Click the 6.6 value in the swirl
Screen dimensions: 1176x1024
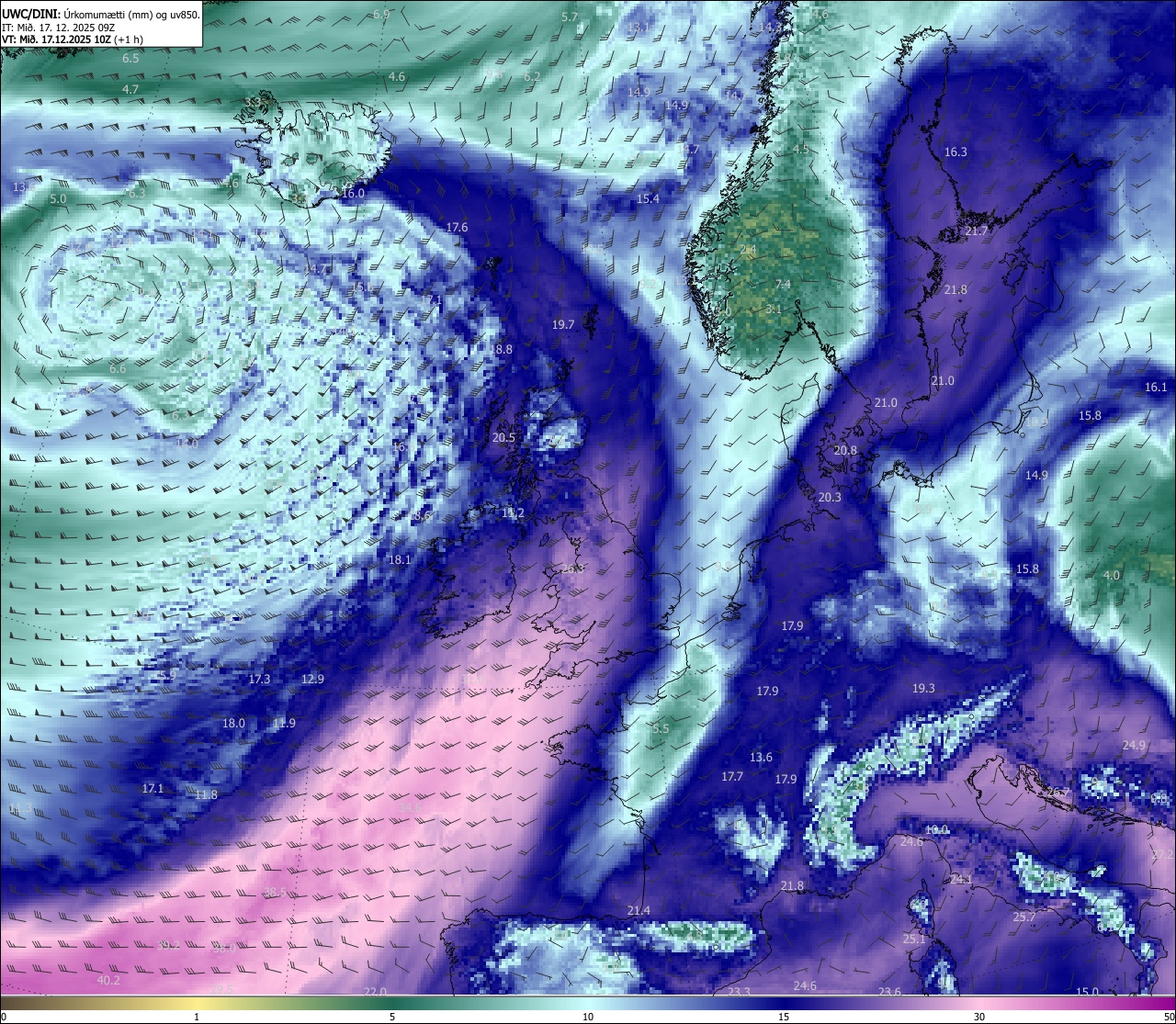coord(118,368)
